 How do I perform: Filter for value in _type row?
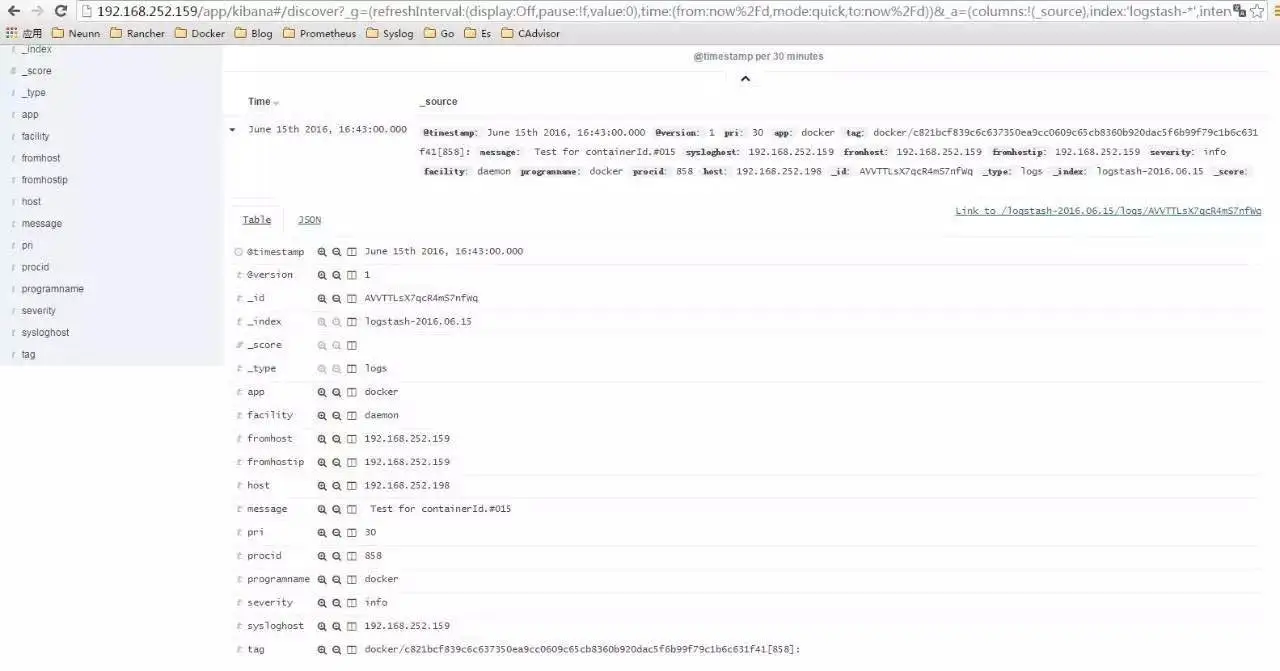[x=322, y=369]
